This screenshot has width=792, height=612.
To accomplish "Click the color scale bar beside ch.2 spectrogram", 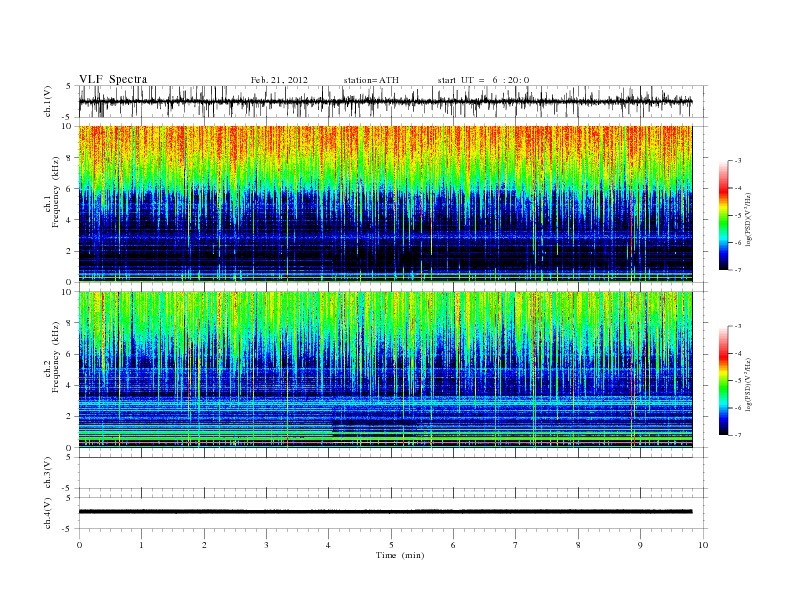I will coord(724,380).
